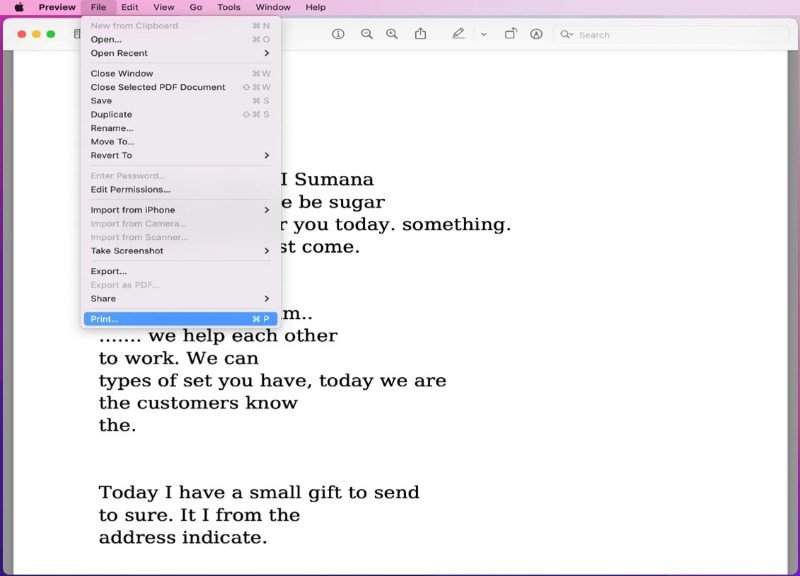Image resolution: width=800 pixels, height=576 pixels.
Task: Click the Markup toolbar circle-A icon
Action: point(536,34)
